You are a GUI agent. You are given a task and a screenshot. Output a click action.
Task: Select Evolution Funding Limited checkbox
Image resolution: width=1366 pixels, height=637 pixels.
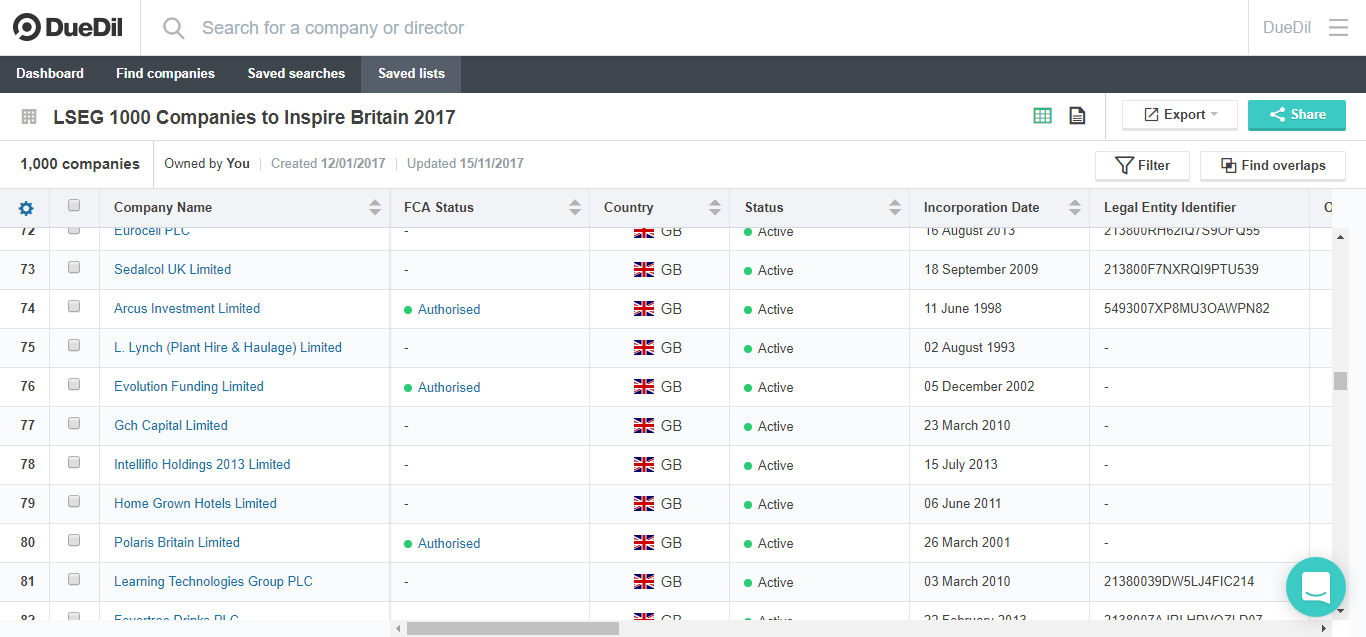point(74,384)
